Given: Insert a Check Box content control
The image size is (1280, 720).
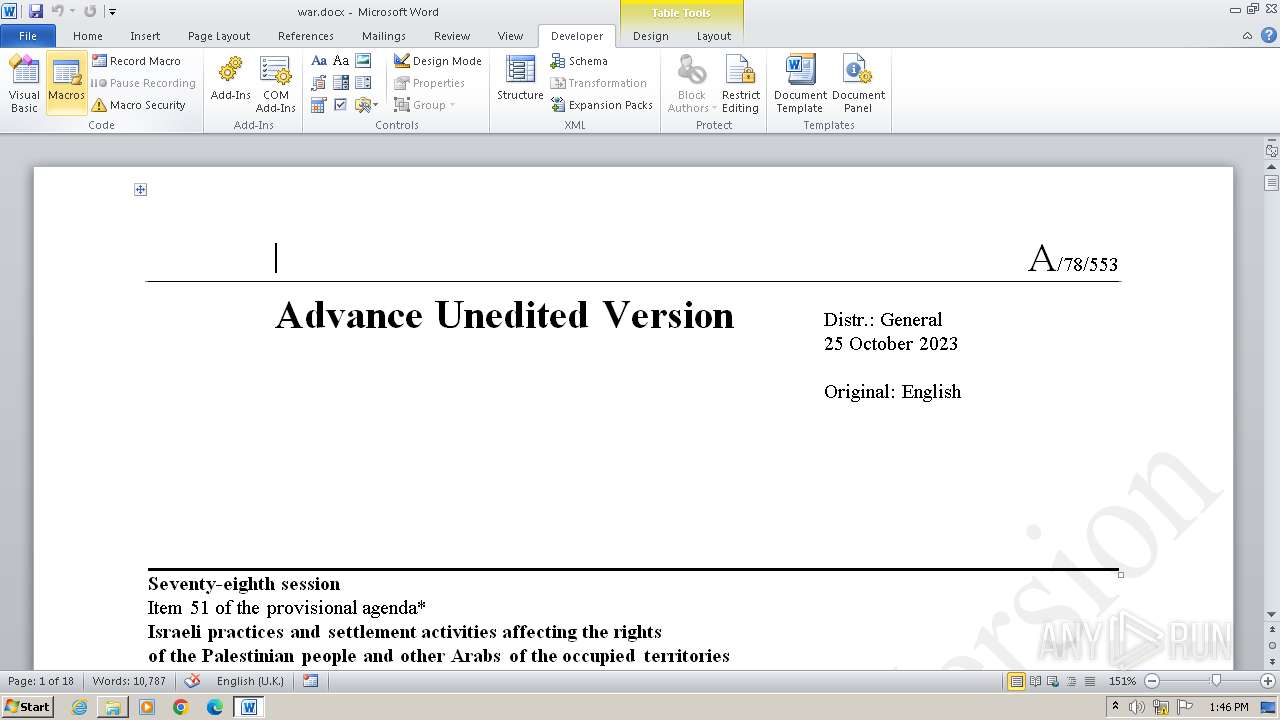Looking at the screenshot, I should [x=341, y=105].
